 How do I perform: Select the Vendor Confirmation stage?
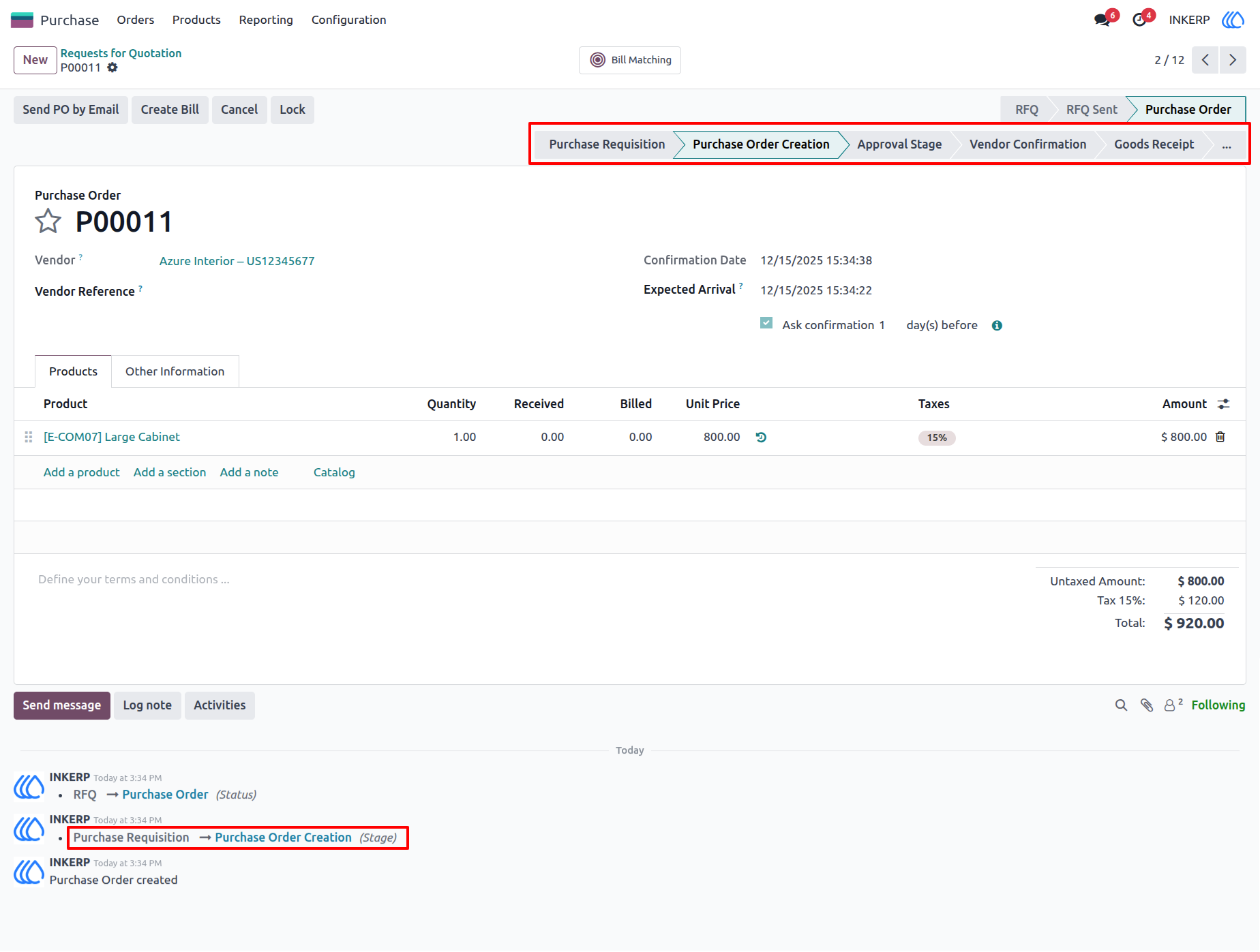[1027, 144]
